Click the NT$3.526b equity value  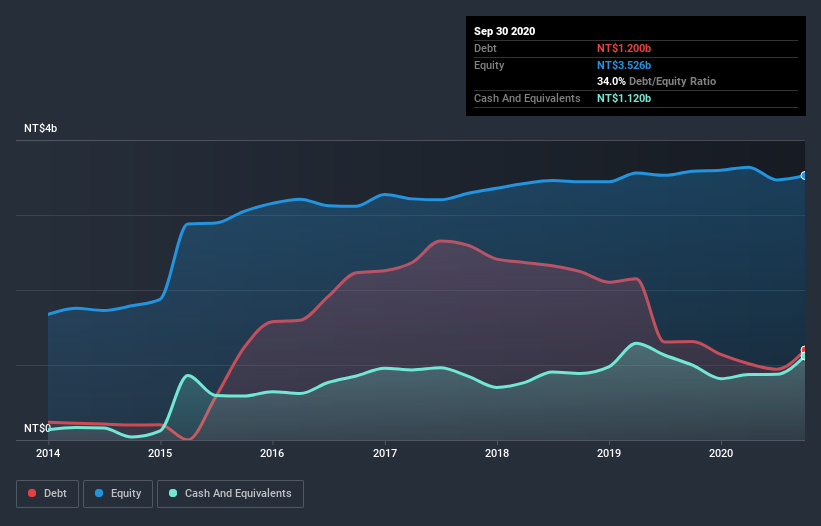tap(624, 65)
